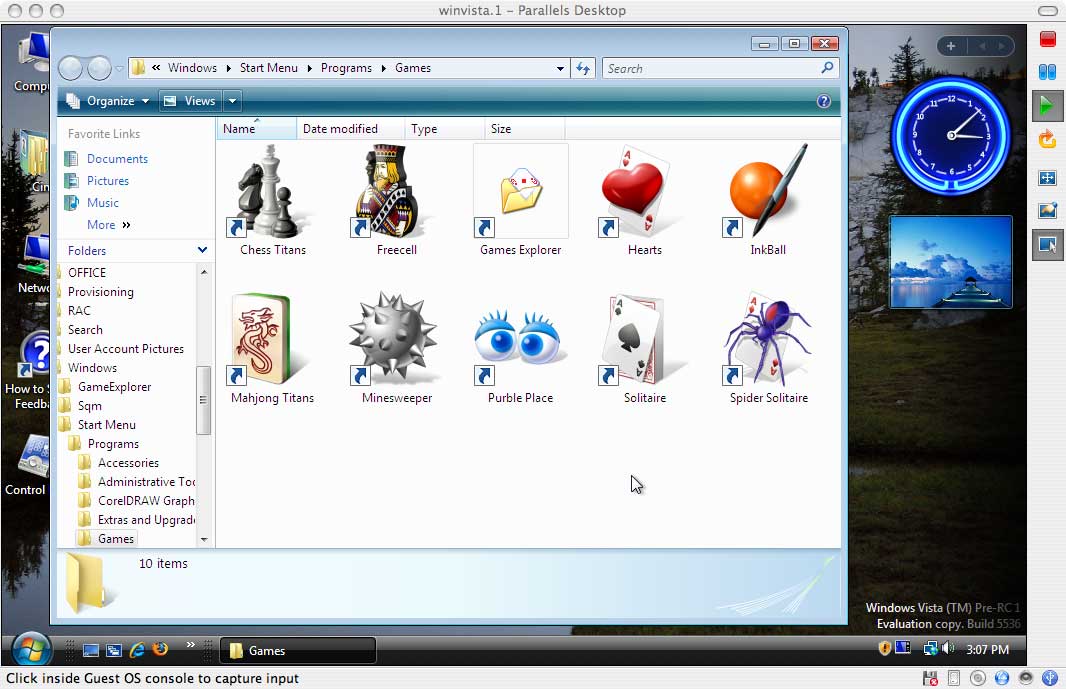
Task: Select User Account Pictures folder
Action: pyautogui.click(x=126, y=349)
